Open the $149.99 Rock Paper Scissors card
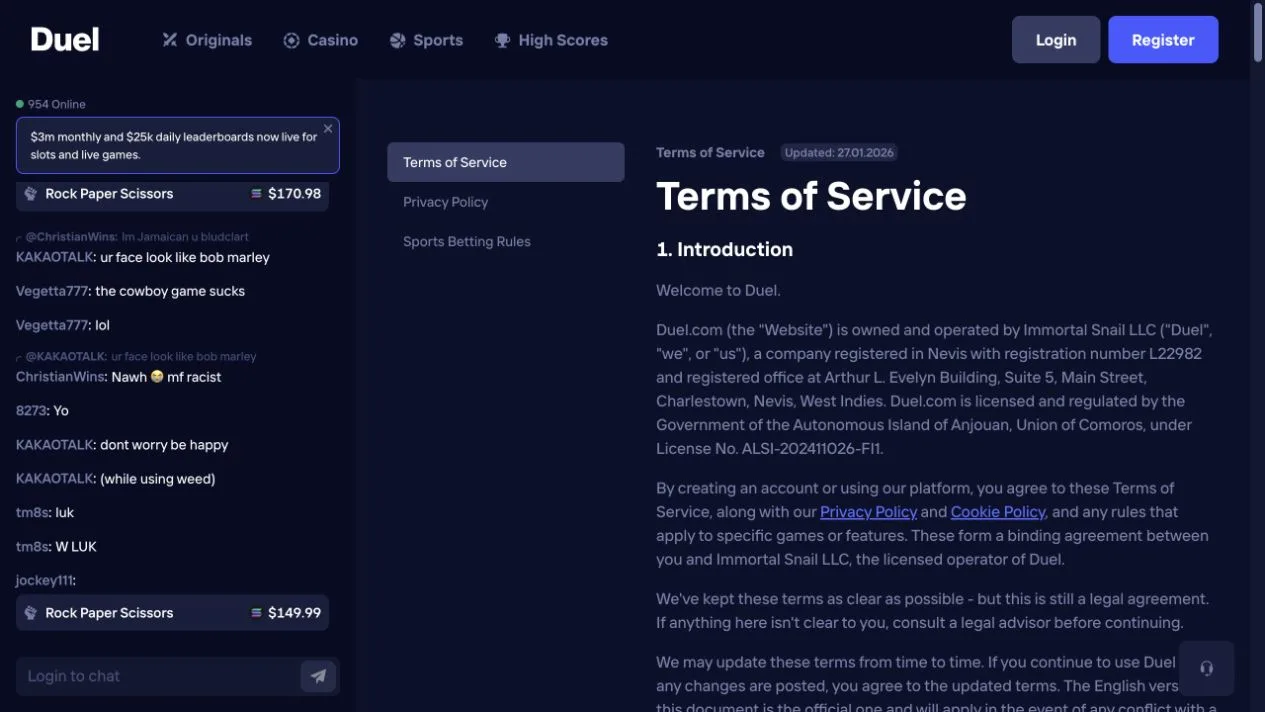Image resolution: width=1265 pixels, height=712 pixels. [x=172, y=613]
